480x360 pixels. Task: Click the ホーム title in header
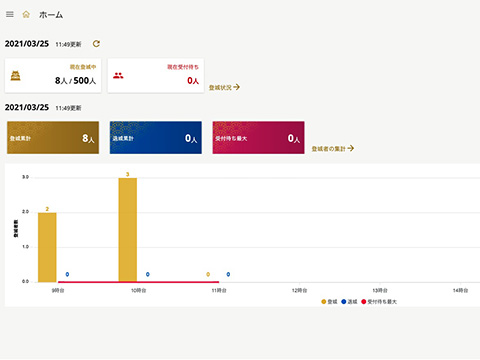(51, 15)
